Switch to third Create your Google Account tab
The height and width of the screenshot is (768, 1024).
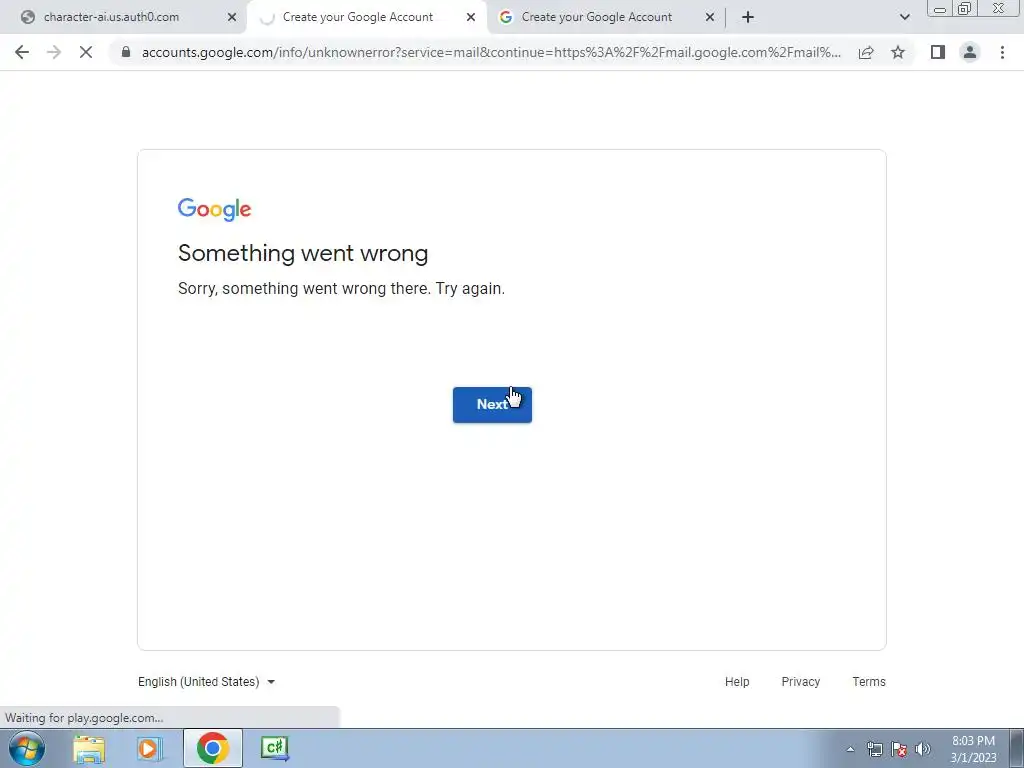(x=597, y=17)
